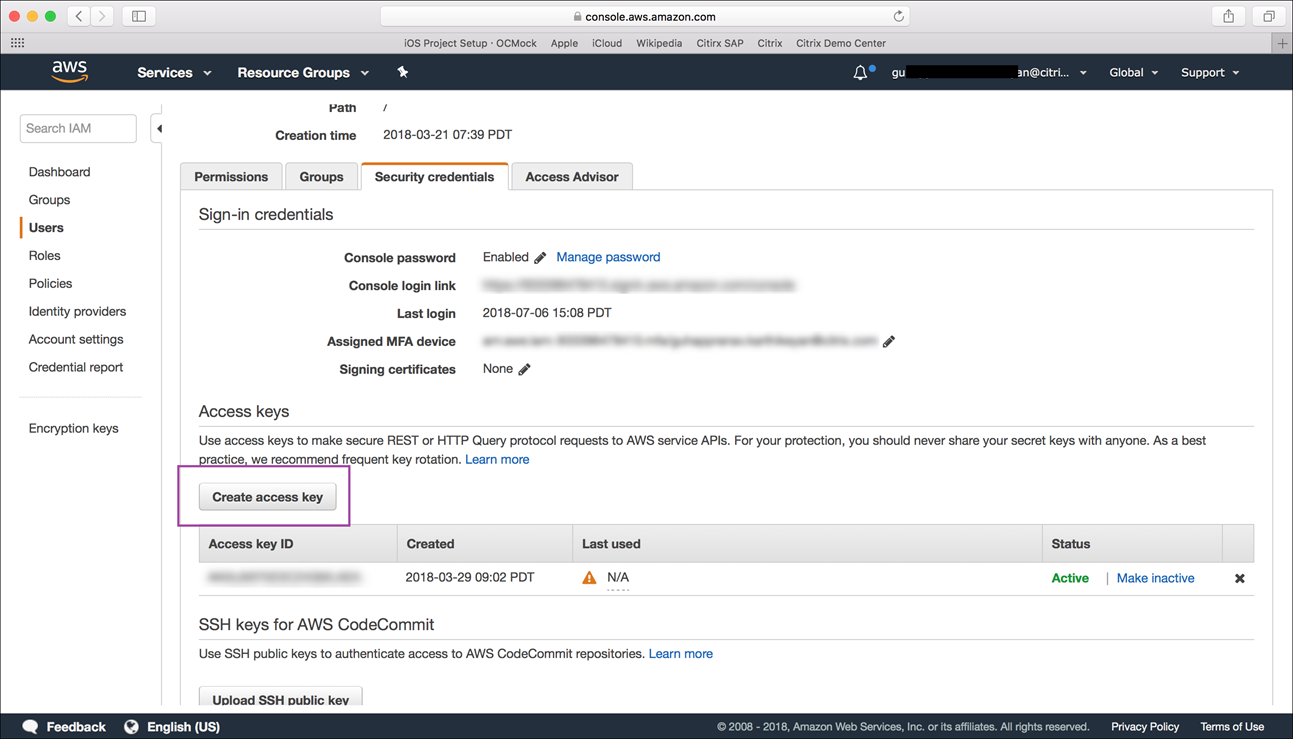Open the Global region dropdown
Image resolution: width=1293 pixels, height=739 pixels.
pos(1133,72)
